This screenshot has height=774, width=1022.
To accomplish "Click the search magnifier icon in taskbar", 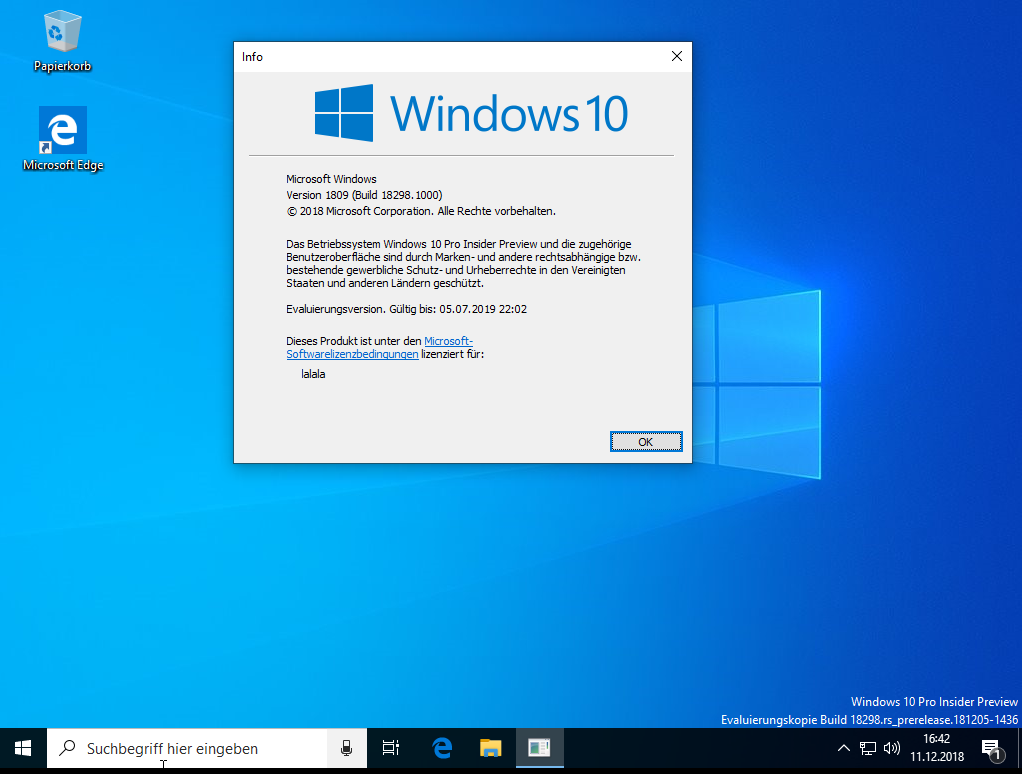I will click(67, 748).
